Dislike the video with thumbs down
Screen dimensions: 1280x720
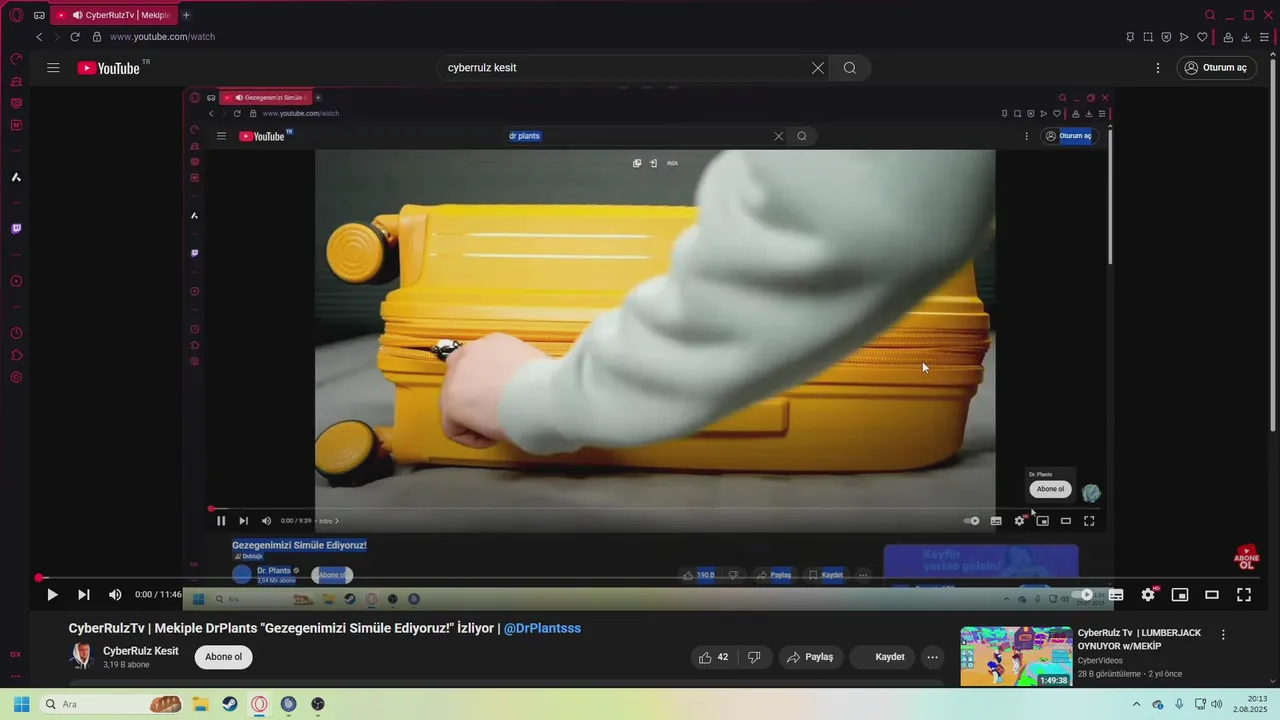coord(755,657)
